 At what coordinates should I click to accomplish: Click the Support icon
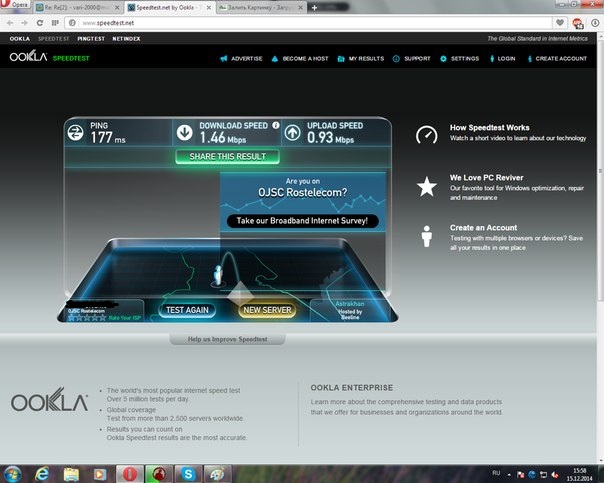click(x=396, y=59)
